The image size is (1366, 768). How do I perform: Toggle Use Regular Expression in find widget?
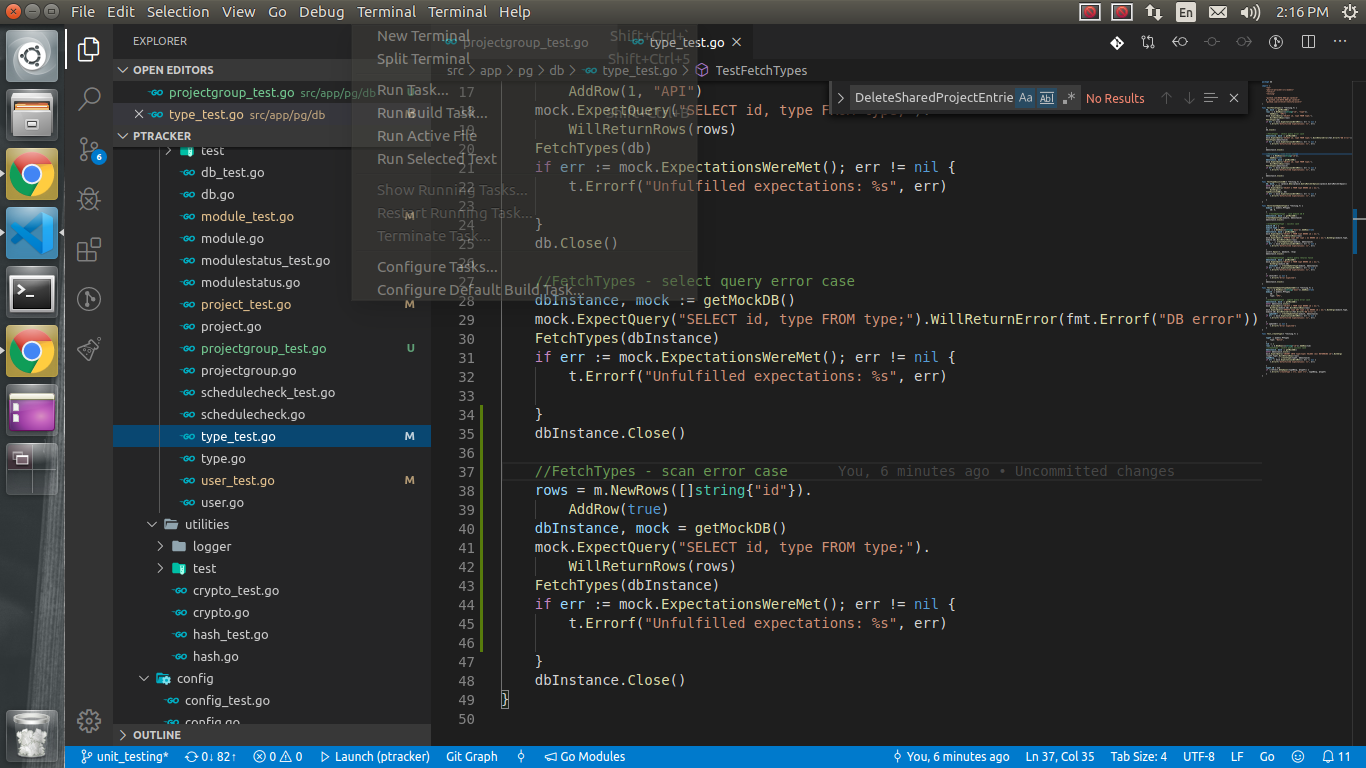point(1068,98)
